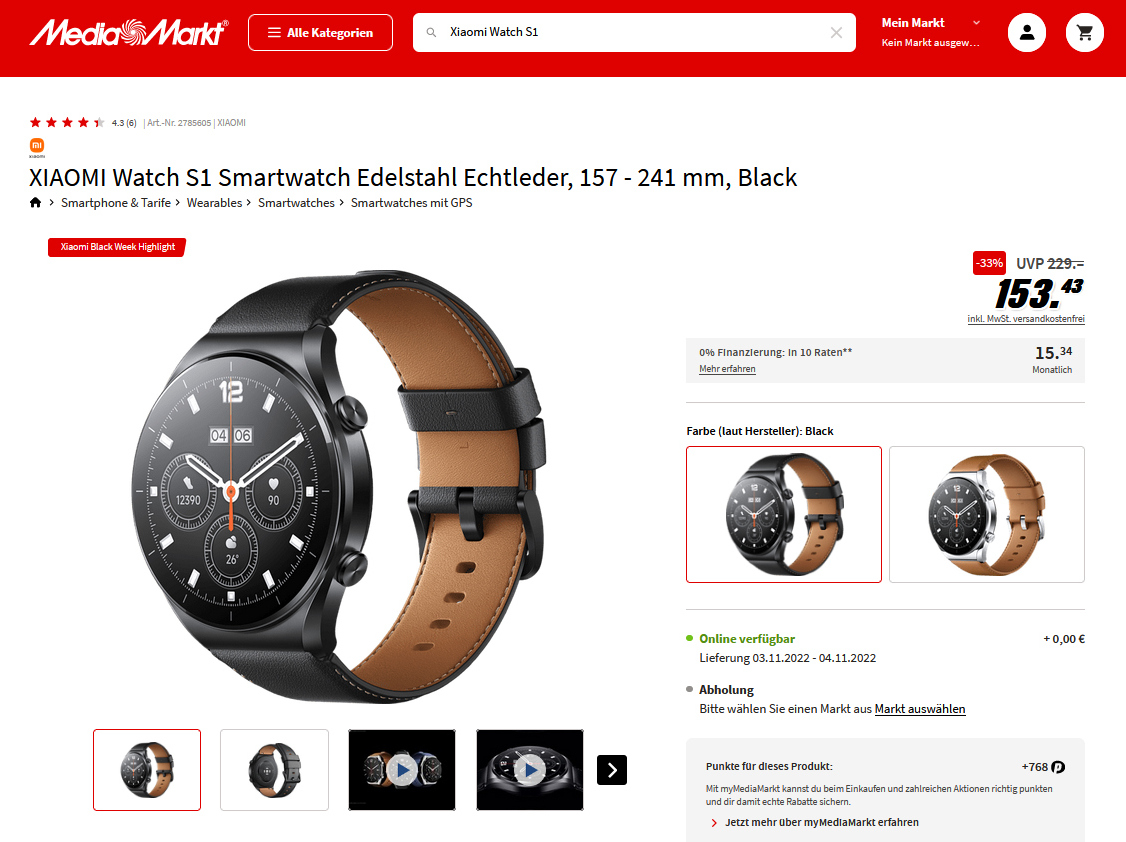The height and width of the screenshot is (842, 1126).
Task: Open Smartwatches mit GPS breadcrumb
Action: click(x=411, y=203)
